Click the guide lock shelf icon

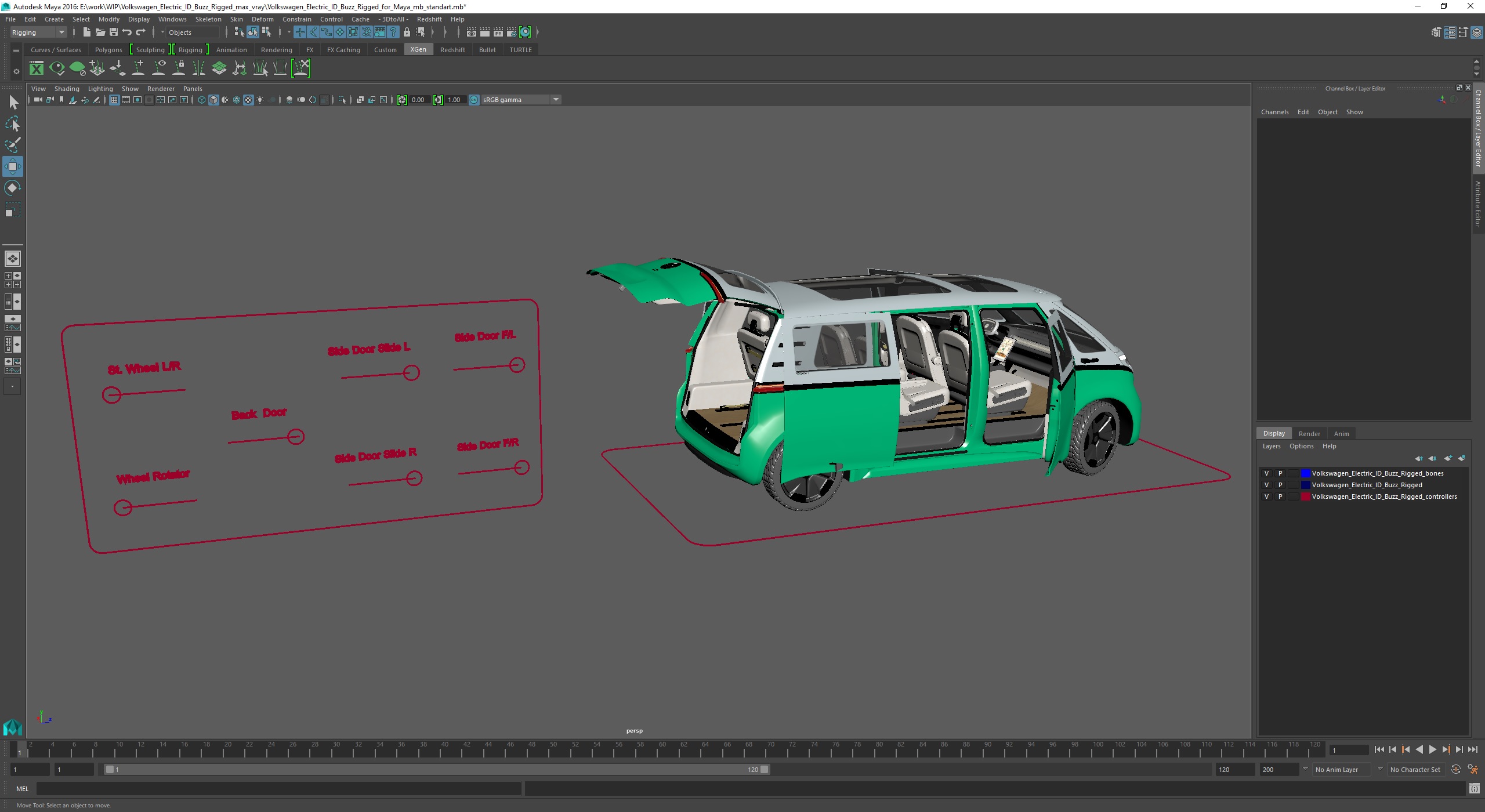pos(179,68)
